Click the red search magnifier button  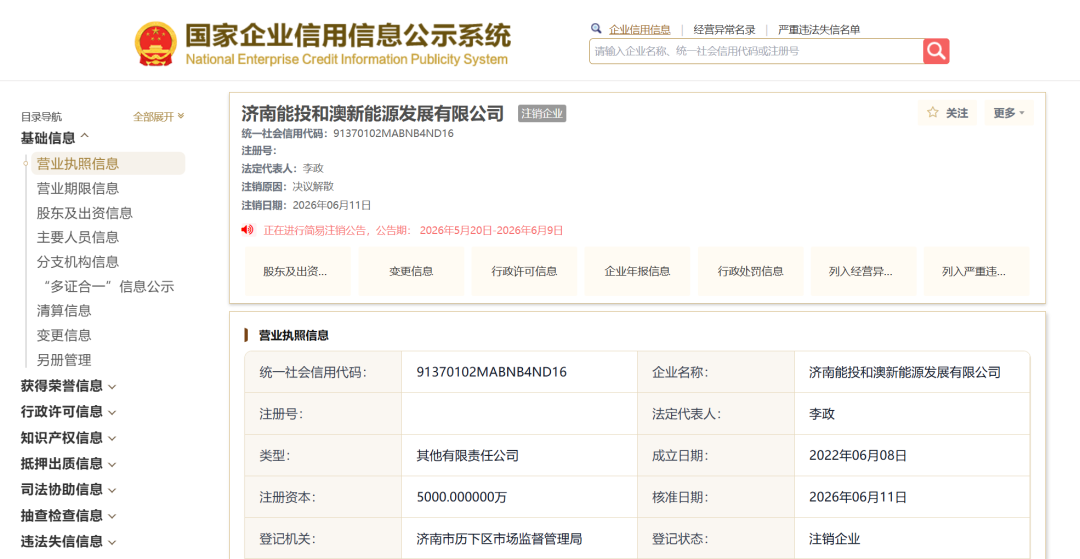(x=936, y=51)
